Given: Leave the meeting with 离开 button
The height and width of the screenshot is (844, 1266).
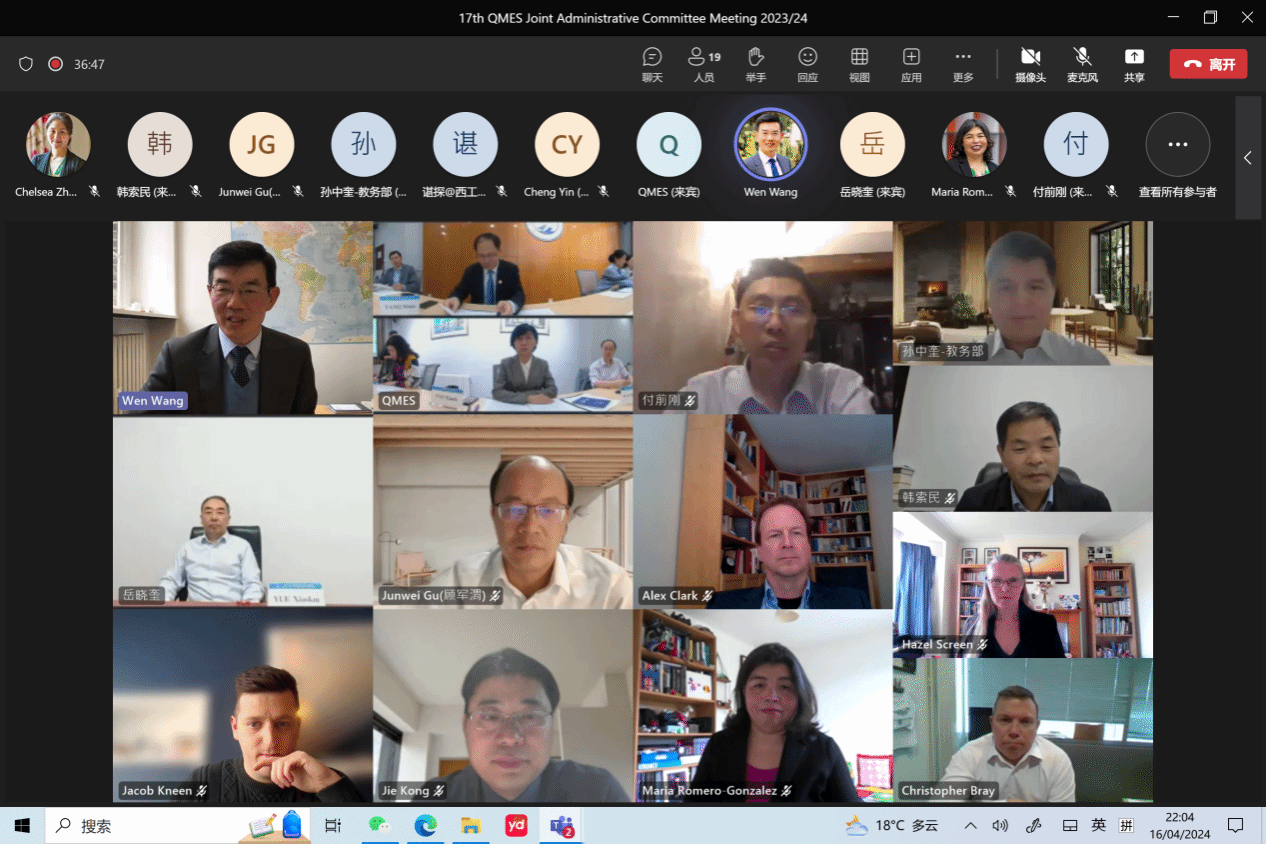Looking at the screenshot, I should tap(1208, 64).
